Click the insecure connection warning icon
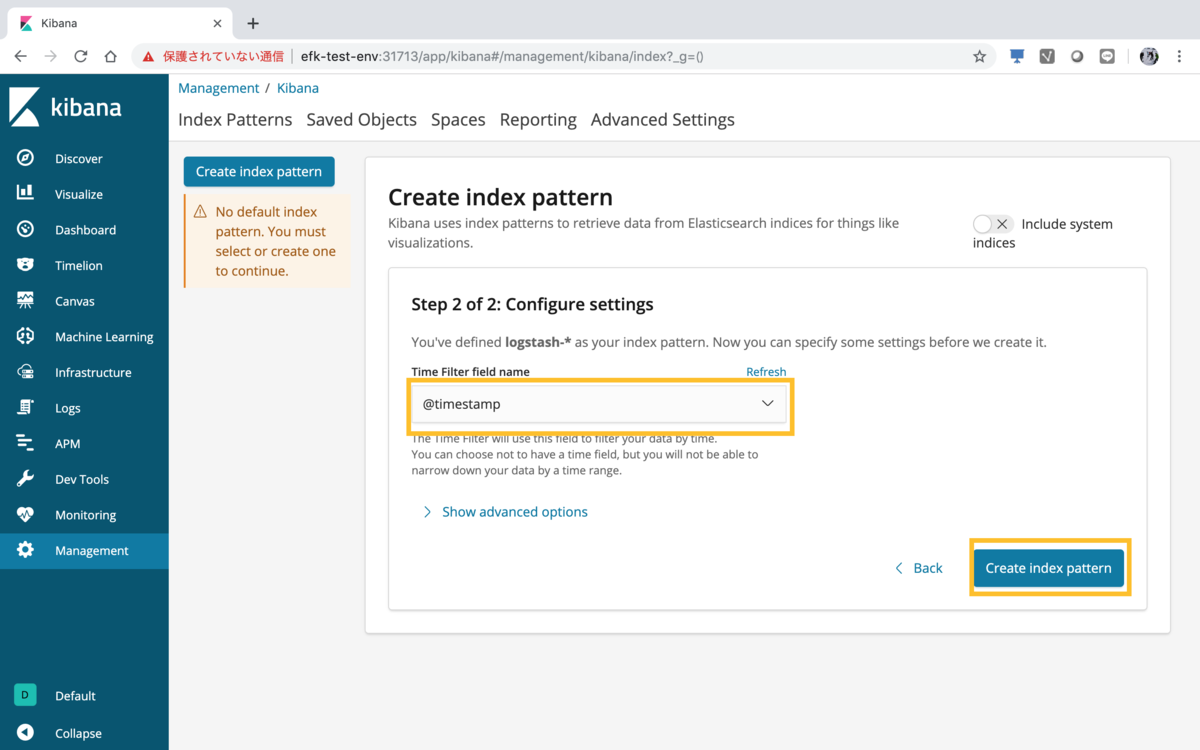1200x750 pixels. click(x=148, y=57)
